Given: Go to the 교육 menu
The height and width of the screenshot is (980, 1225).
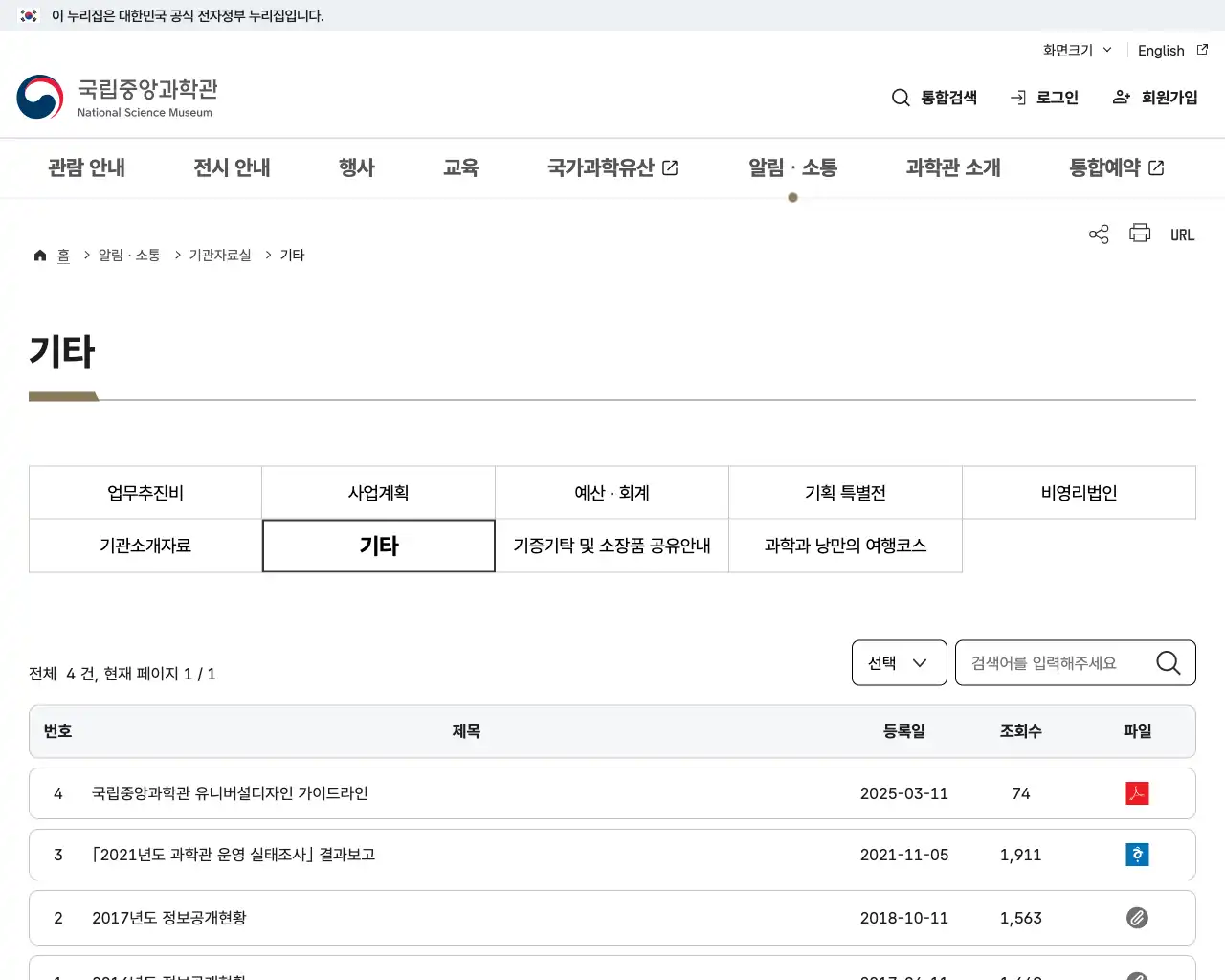Looking at the screenshot, I should 460,167.
